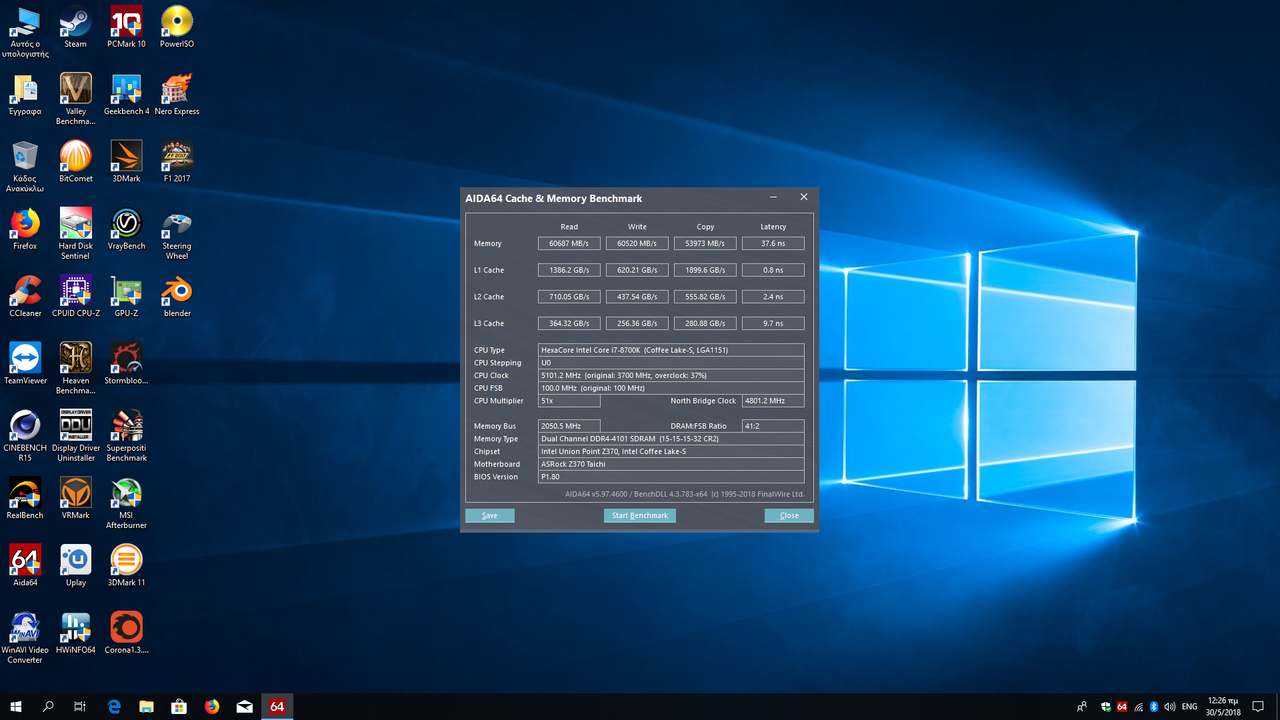
Task: Select the Stormblood desktop icon
Action: point(126,363)
